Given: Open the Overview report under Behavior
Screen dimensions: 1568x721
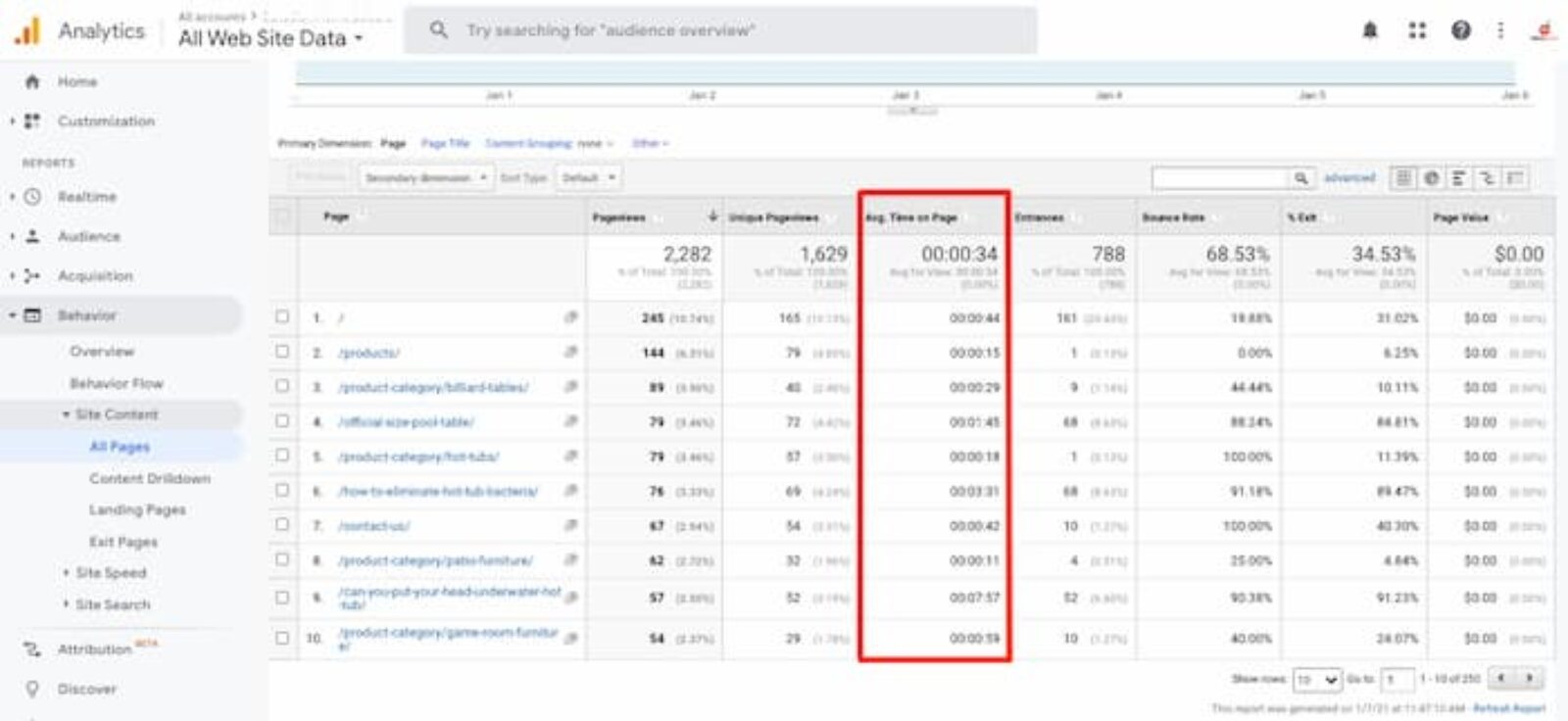Looking at the screenshot, I should (x=102, y=351).
